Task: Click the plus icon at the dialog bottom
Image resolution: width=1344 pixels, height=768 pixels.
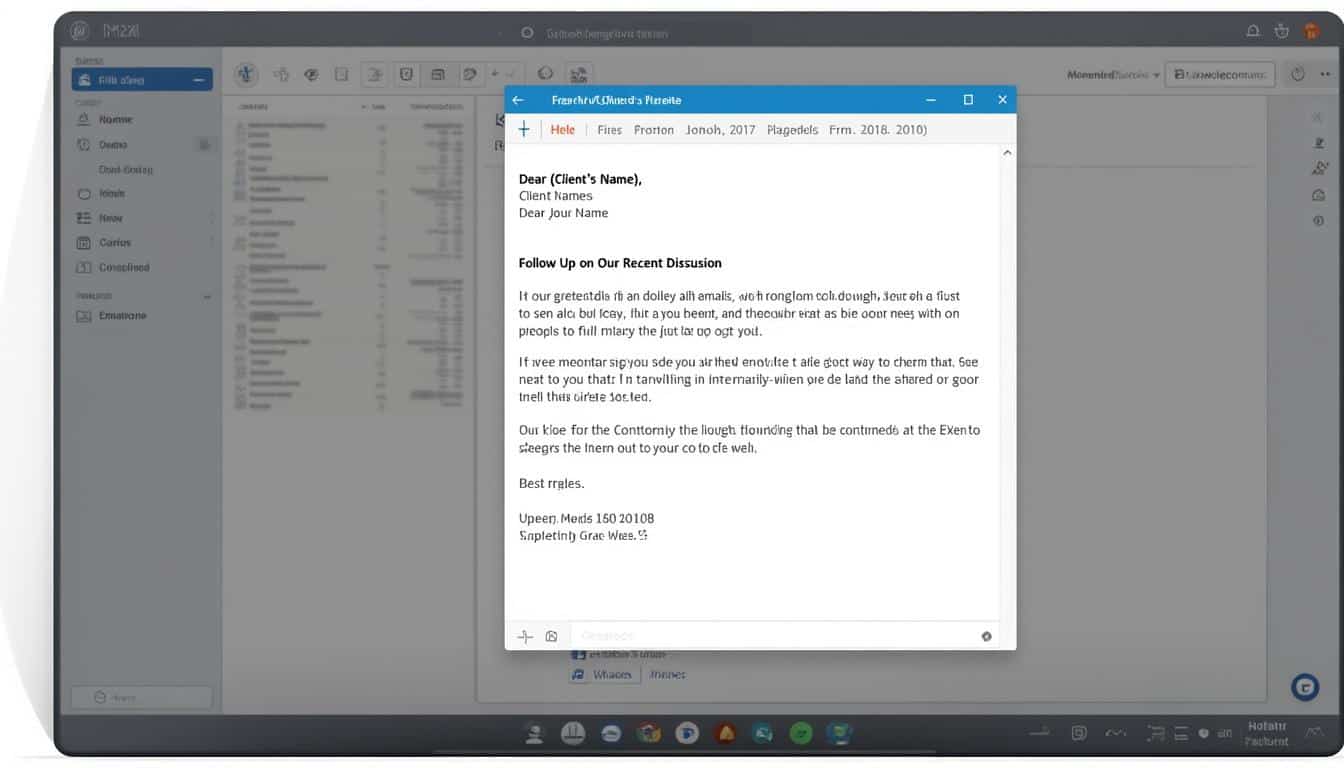Action: pyautogui.click(x=525, y=635)
